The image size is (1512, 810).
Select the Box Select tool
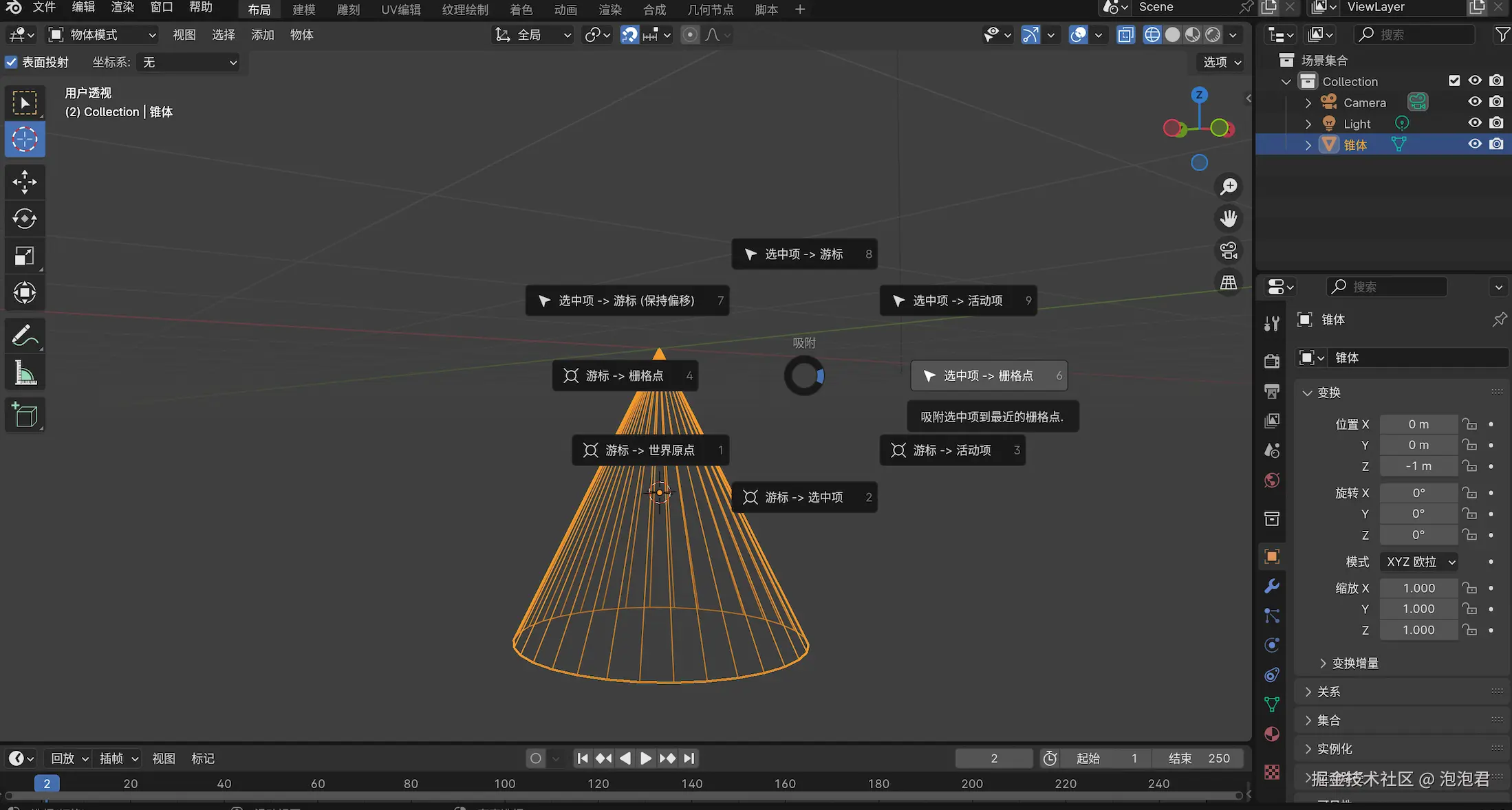click(x=25, y=103)
